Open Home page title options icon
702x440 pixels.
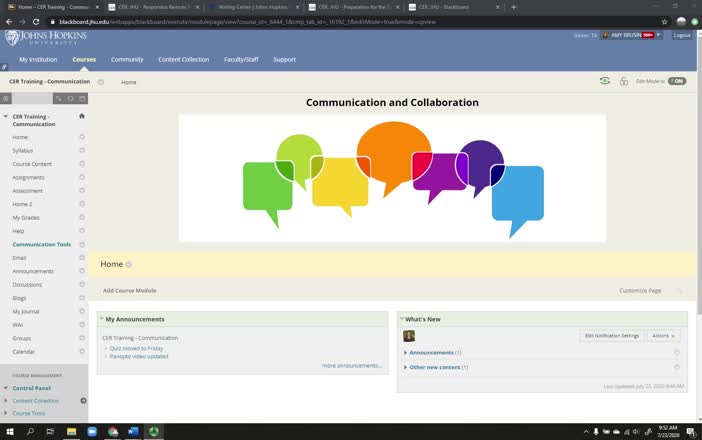(128, 265)
